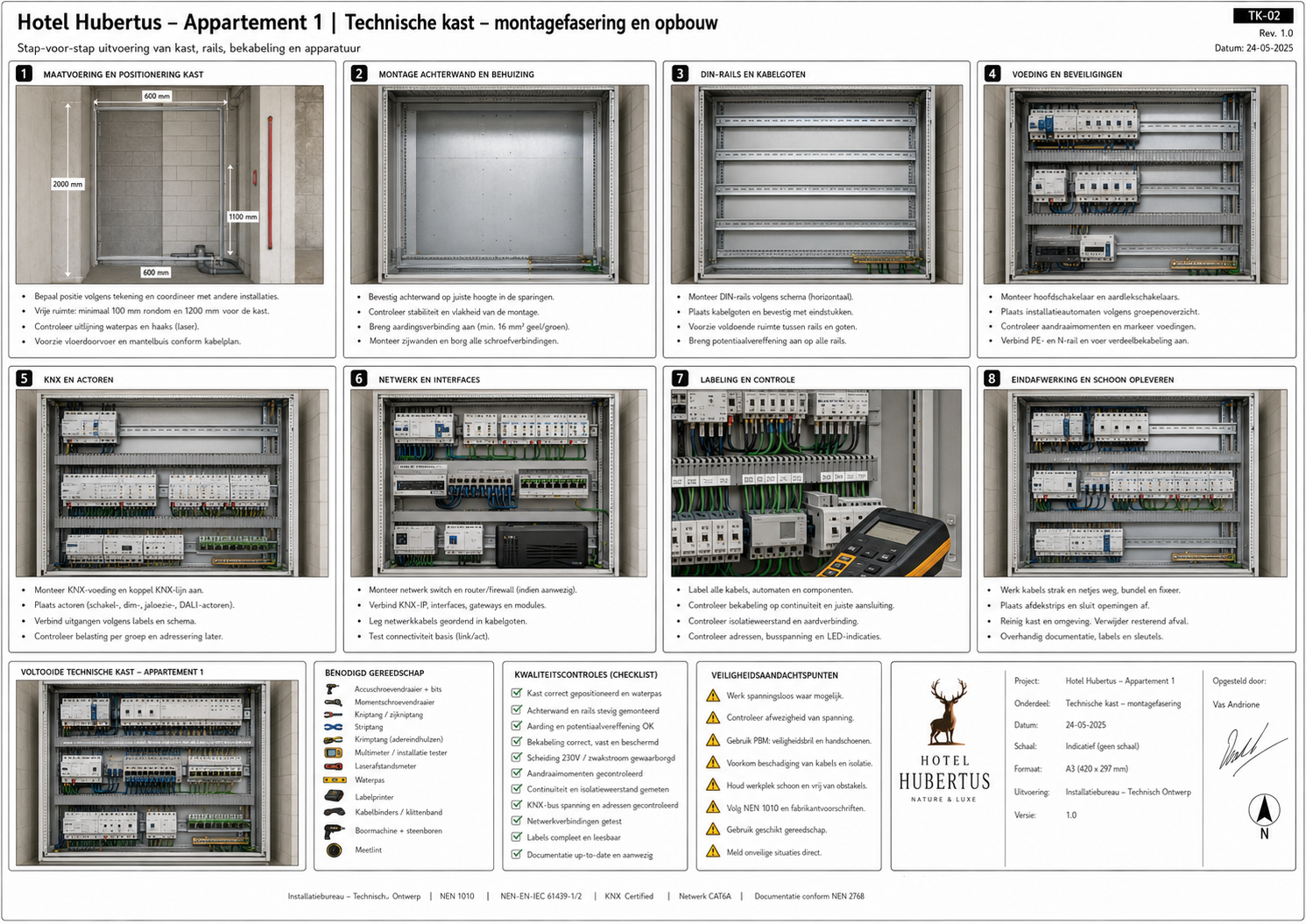Click the Kabelbinders / klittenband icon

(334, 813)
